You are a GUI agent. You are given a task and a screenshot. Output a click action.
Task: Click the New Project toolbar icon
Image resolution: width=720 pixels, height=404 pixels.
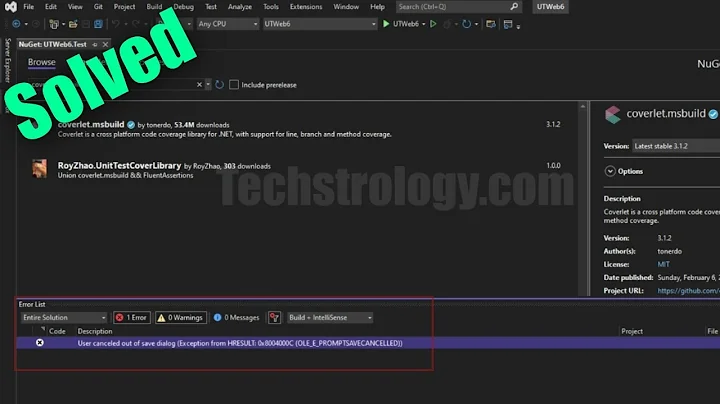pos(54,24)
